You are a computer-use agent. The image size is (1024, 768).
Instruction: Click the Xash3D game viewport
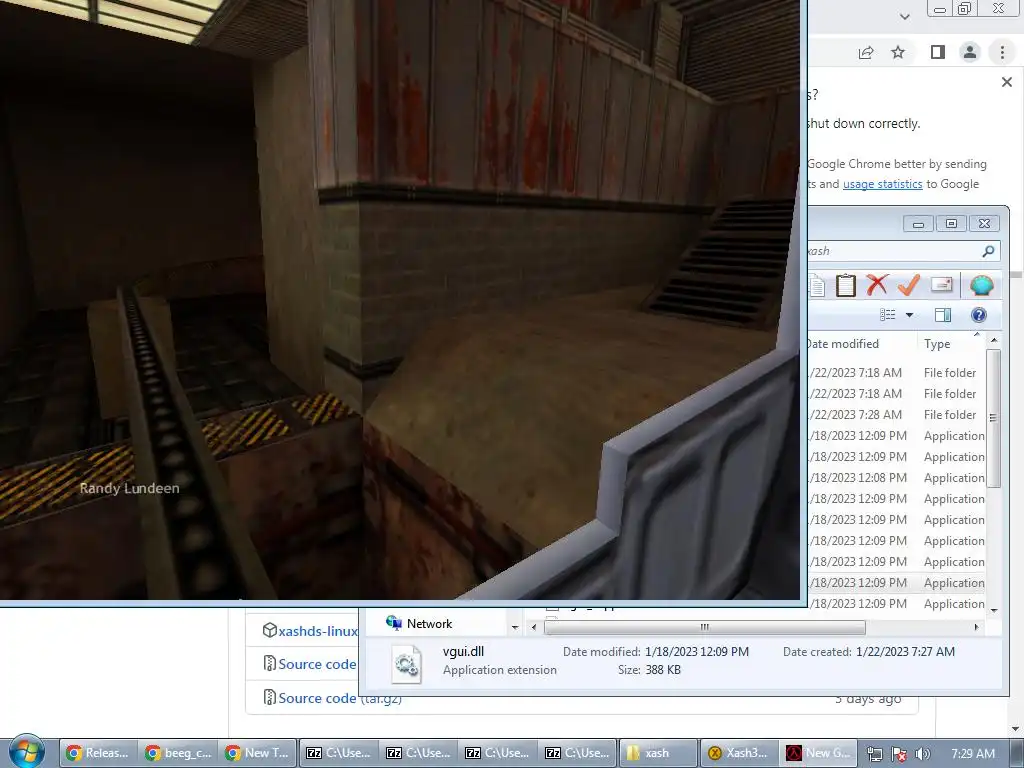click(x=400, y=299)
